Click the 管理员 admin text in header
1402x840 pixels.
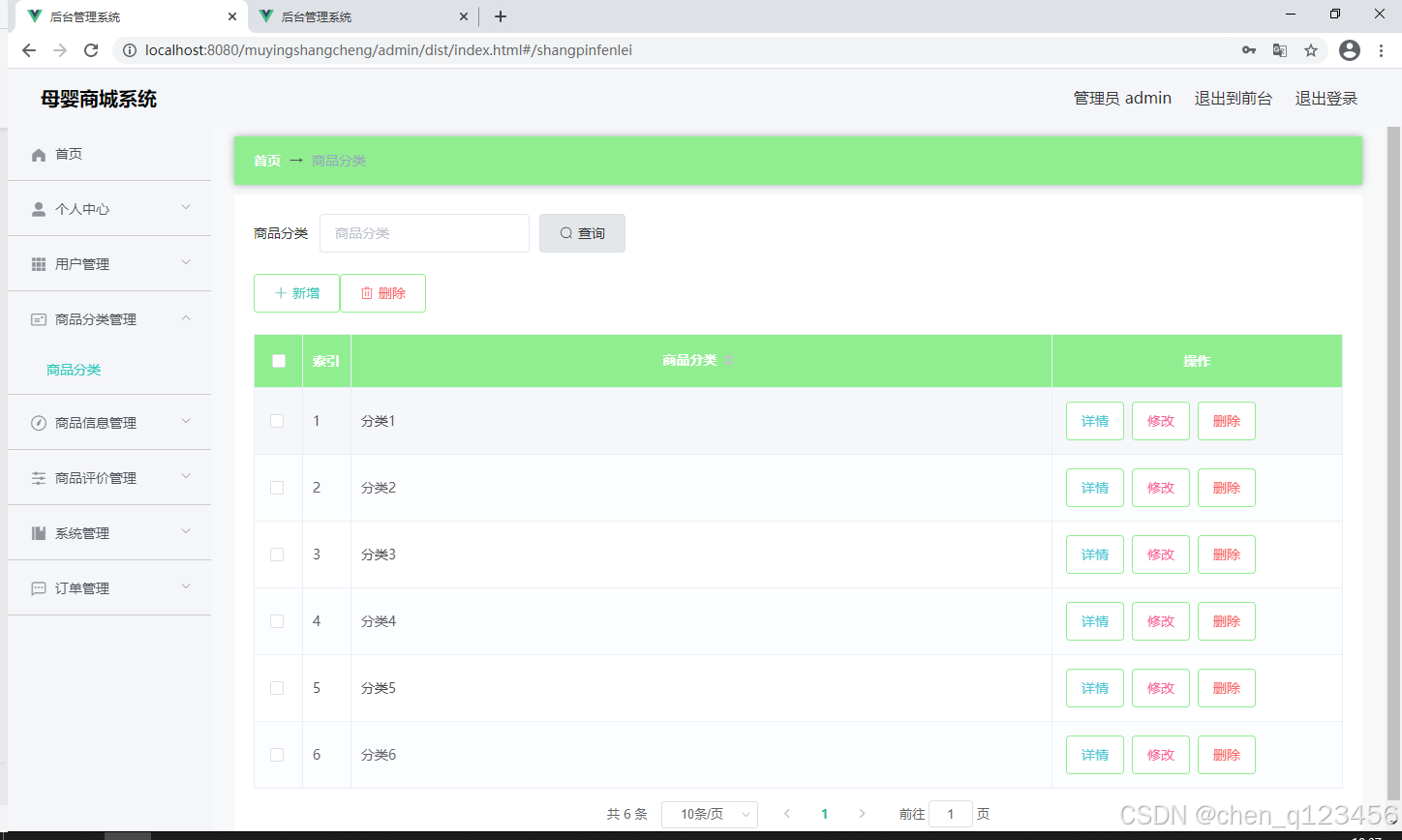[1122, 99]
